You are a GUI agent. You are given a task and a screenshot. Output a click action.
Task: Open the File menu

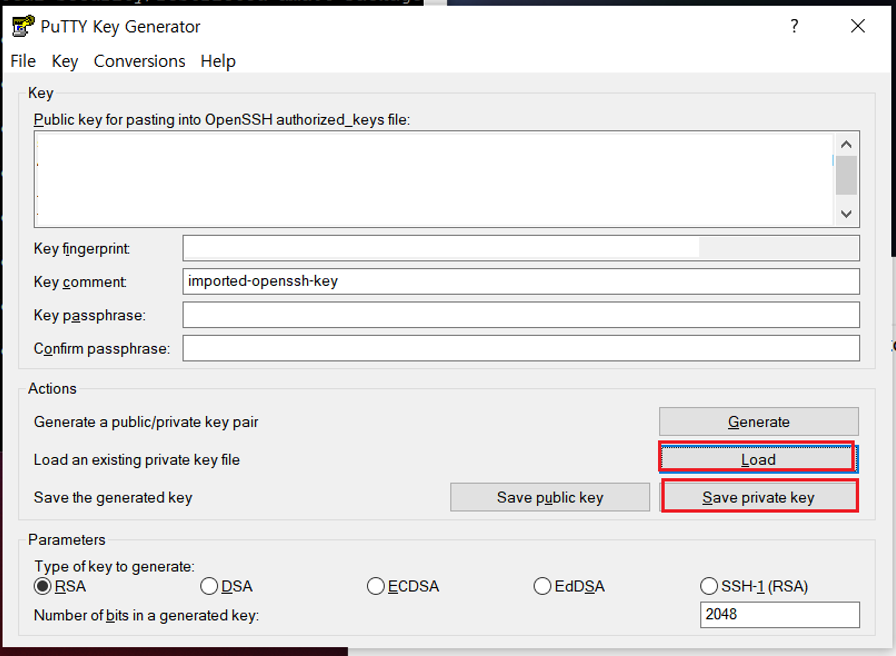[x=23, y=61]
